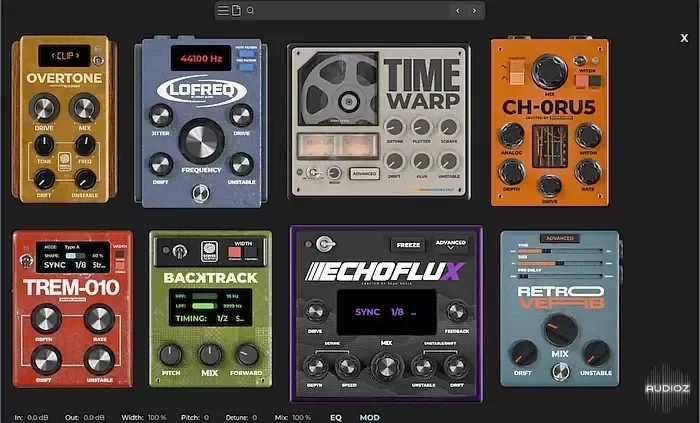The width and height of the screenshot is (700, 423).
Task: Click the LoFreq JITTER knob
Action: pos(161,116)
